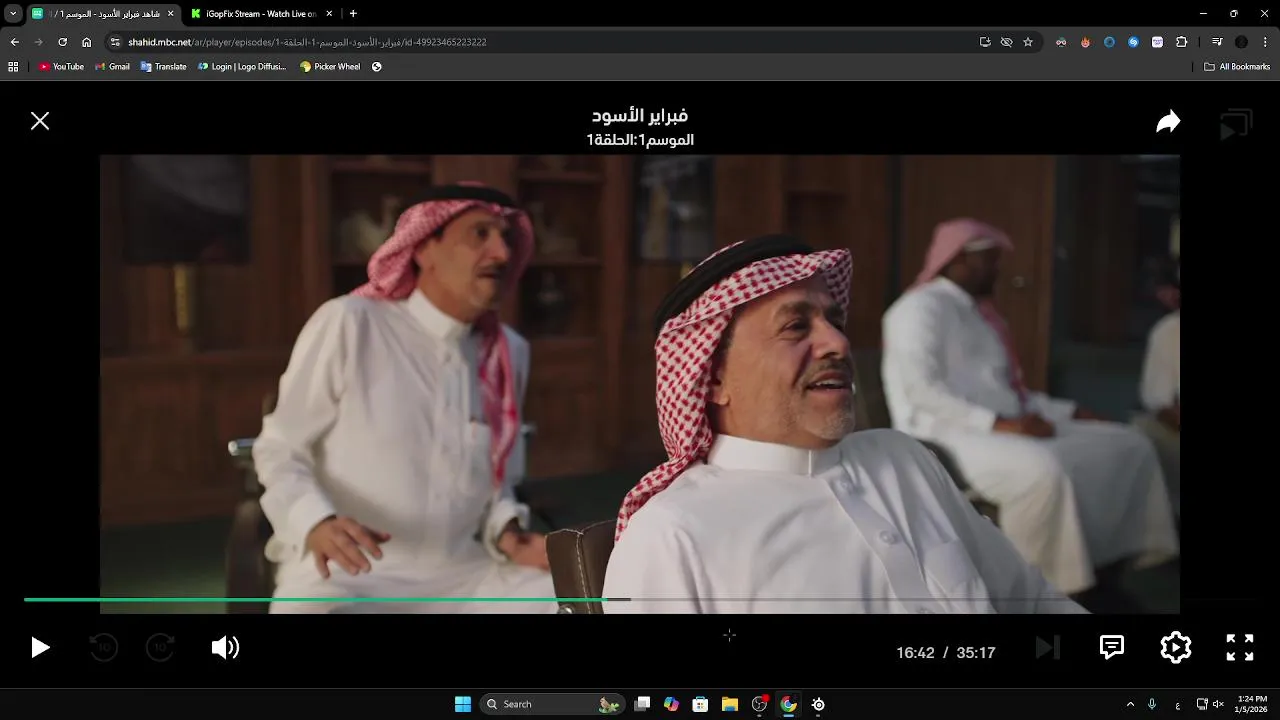
Task: Click the episode title فبراير الأسود
Action: pyautogui.click(x=640, y=116)
